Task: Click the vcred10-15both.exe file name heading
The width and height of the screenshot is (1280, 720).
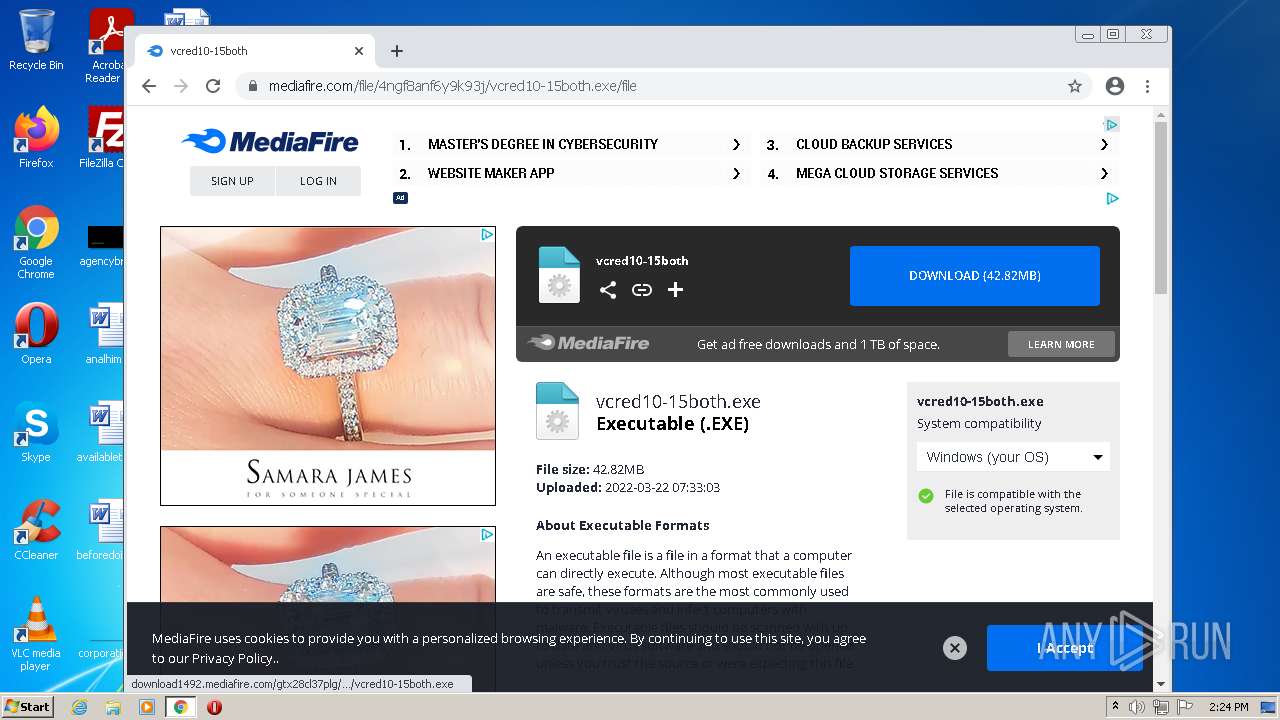Action: pyautogui.click(x=678, y=401)
